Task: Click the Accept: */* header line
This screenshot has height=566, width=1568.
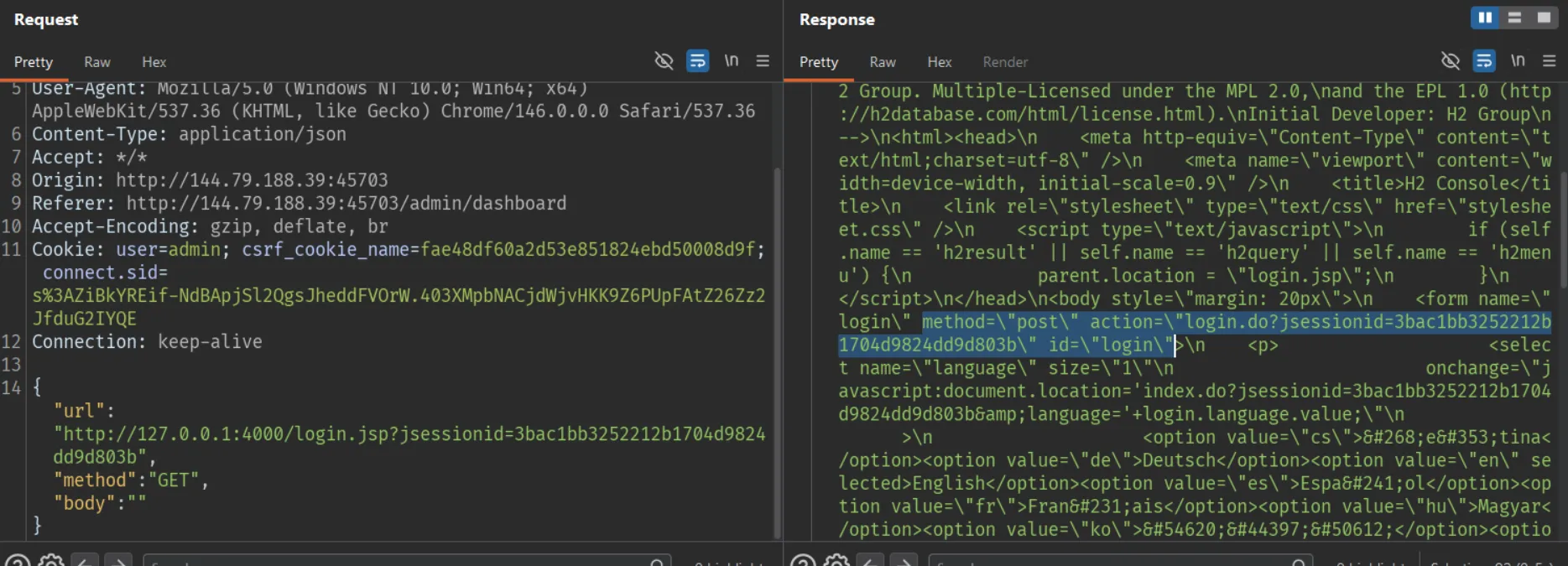Action: [x=89, y=157]
